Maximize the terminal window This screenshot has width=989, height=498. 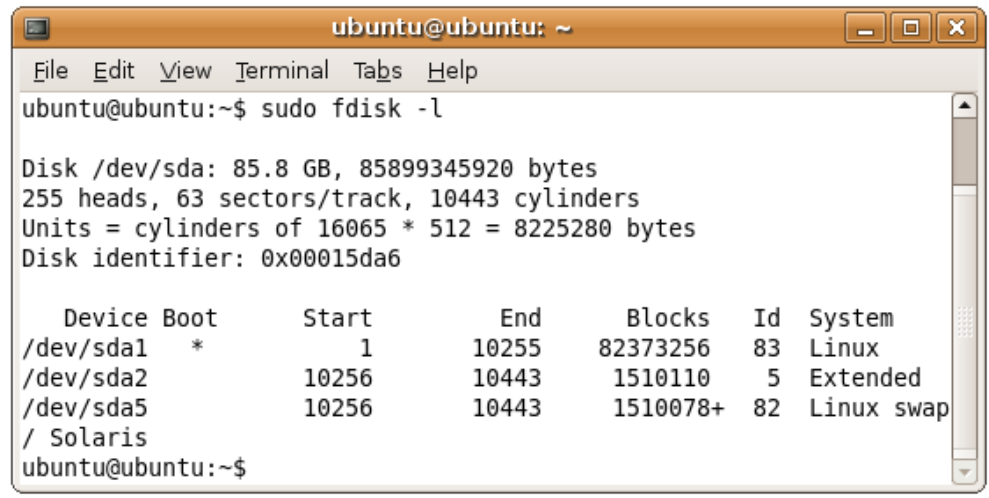[x=911, y=28]
